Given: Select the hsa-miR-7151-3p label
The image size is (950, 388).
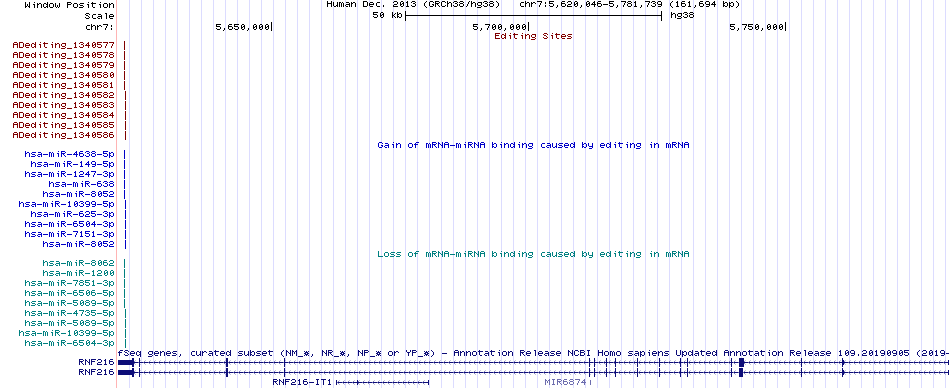Looking at the screenshot, I should 70,234.
